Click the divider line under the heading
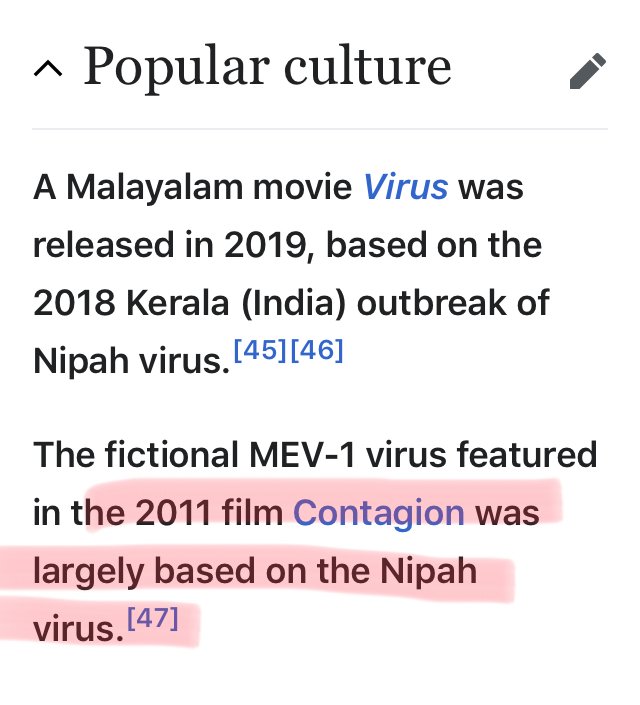640x705 pixels. (320, 129)
